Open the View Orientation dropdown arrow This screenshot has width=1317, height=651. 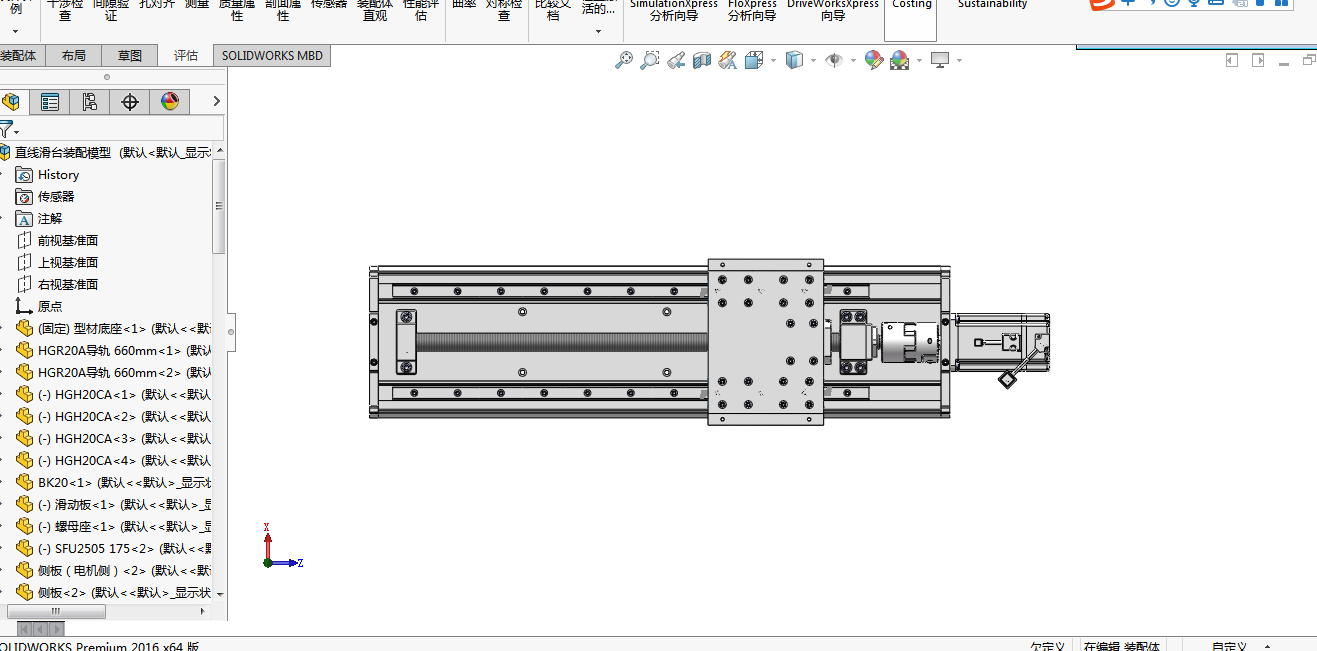click(773, 61)
